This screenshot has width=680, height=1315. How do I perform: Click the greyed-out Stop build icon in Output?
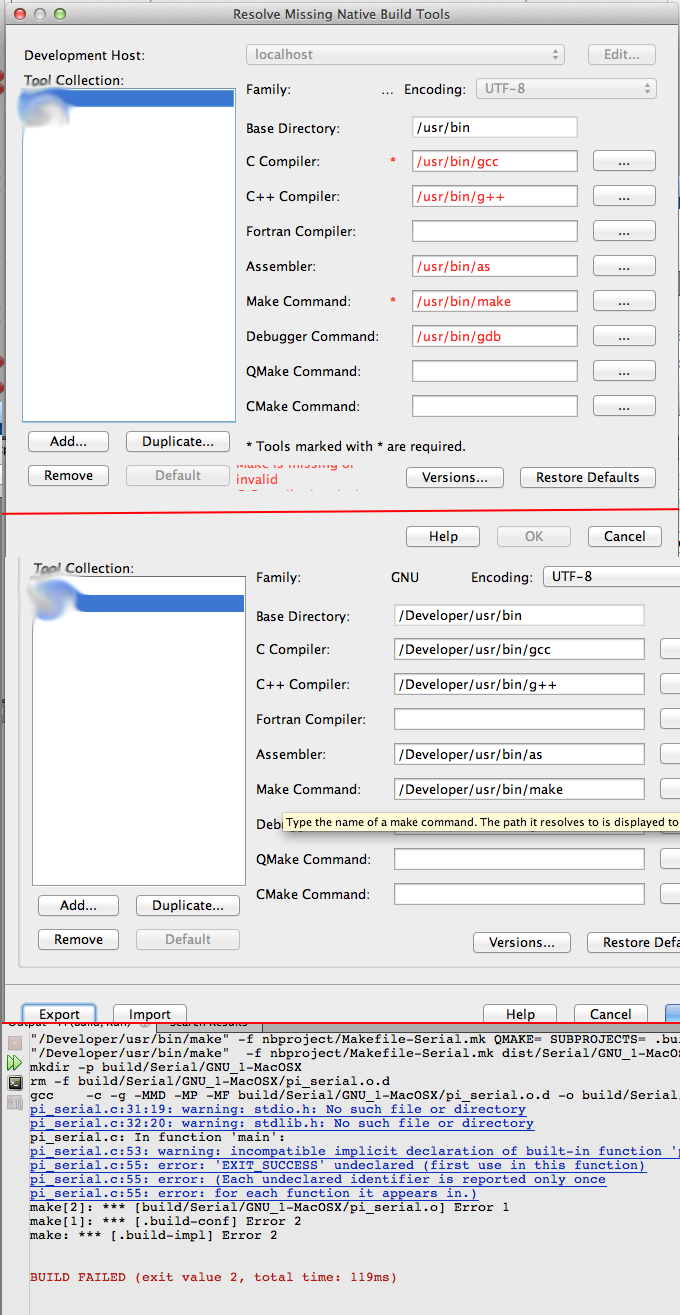[15, 1042]
